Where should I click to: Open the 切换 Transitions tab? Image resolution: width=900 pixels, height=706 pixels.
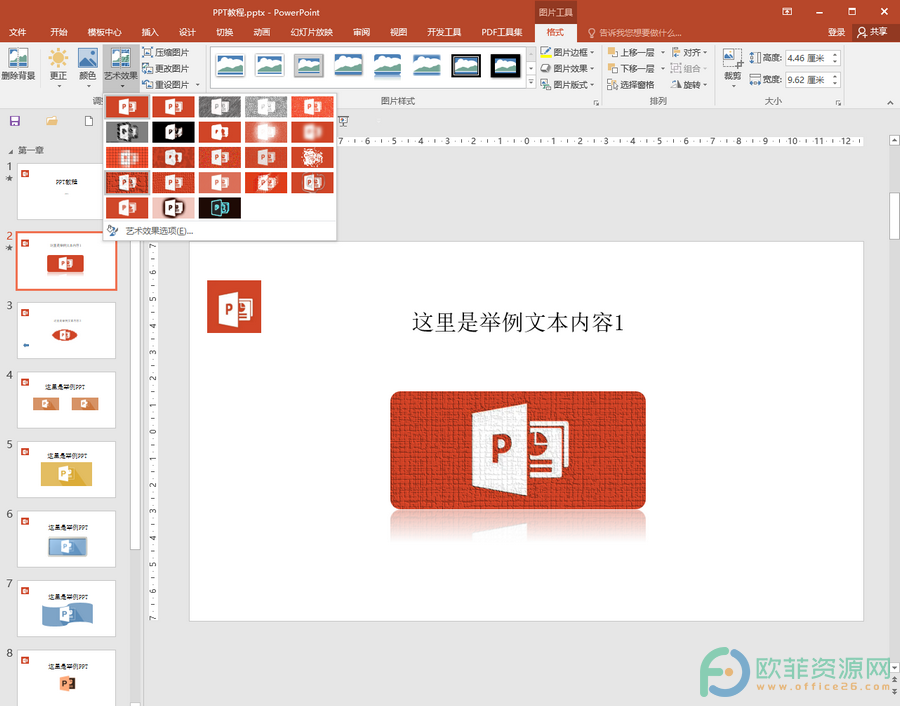pos(224,32)
